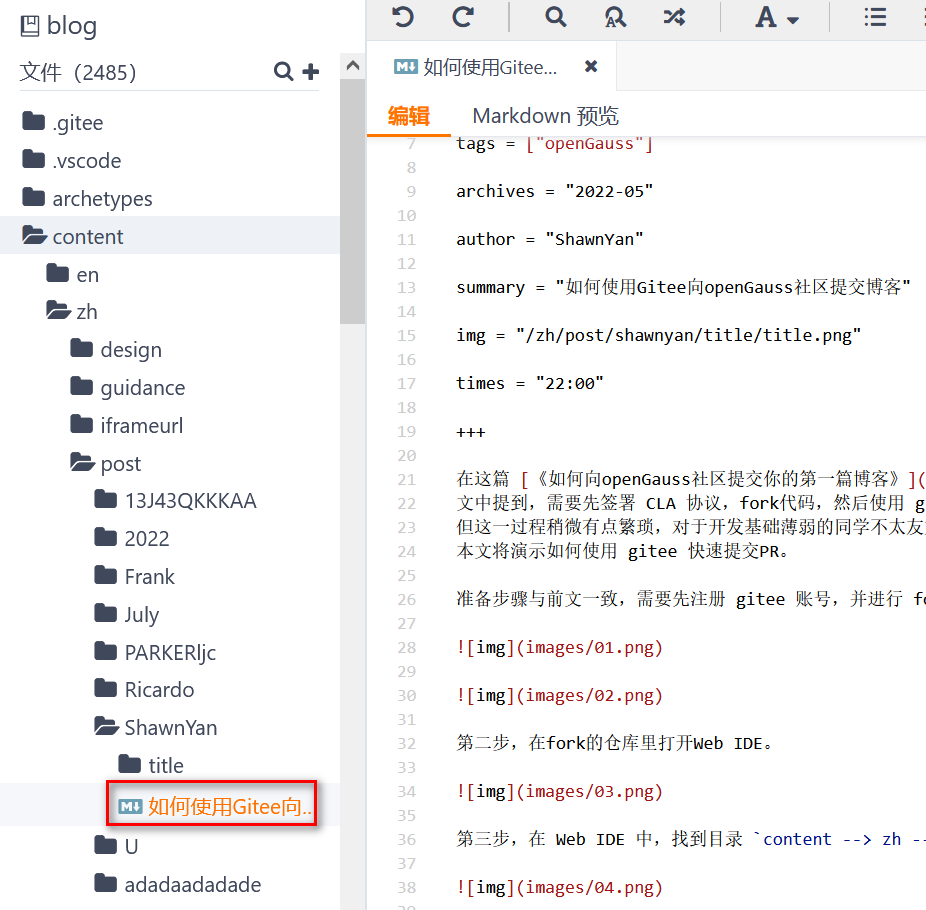Image resolution: width=926 pixels, height=910 pixels.
Task: Open the find and replace icon
Action: coord(615,17)
